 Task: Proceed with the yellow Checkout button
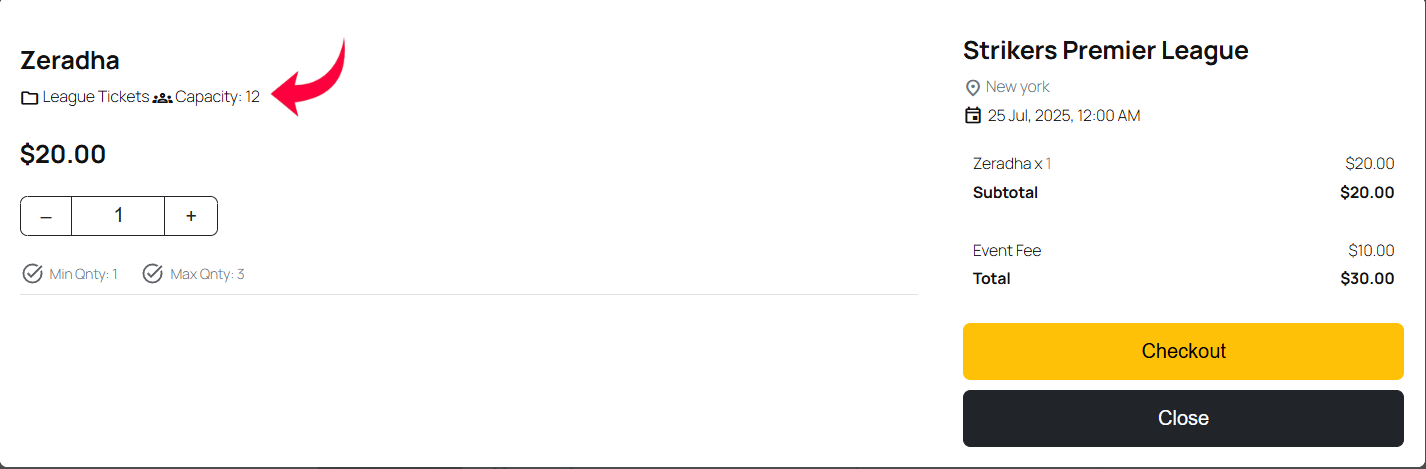pyautogui.click(x=1183, y=351)
